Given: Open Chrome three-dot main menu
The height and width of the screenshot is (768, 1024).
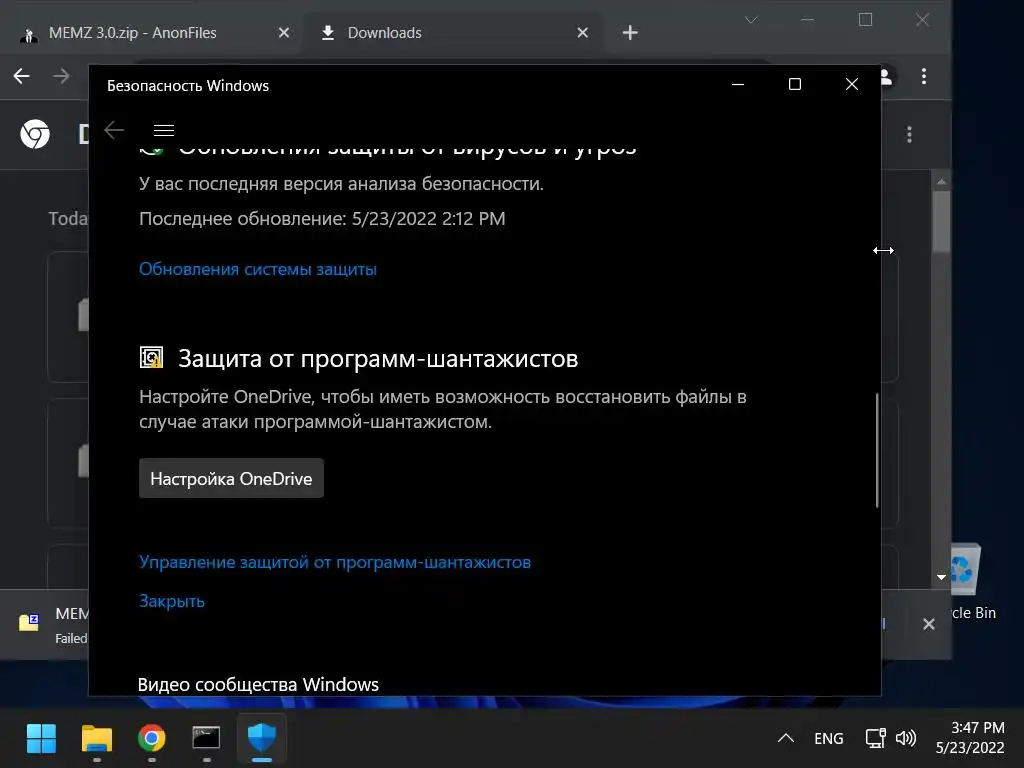Looking at the screenshot, I should [923, 76].
